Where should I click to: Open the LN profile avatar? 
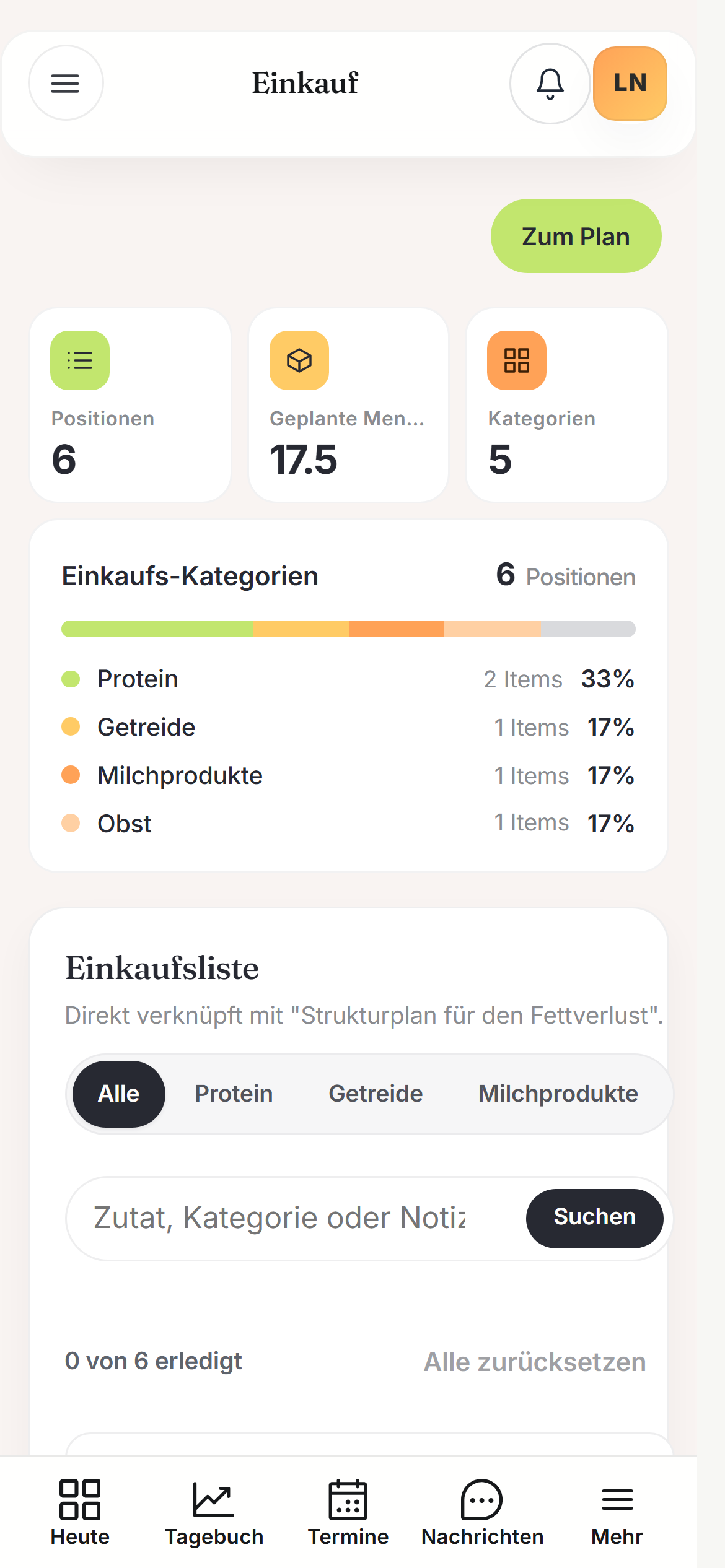pos(630,83)
